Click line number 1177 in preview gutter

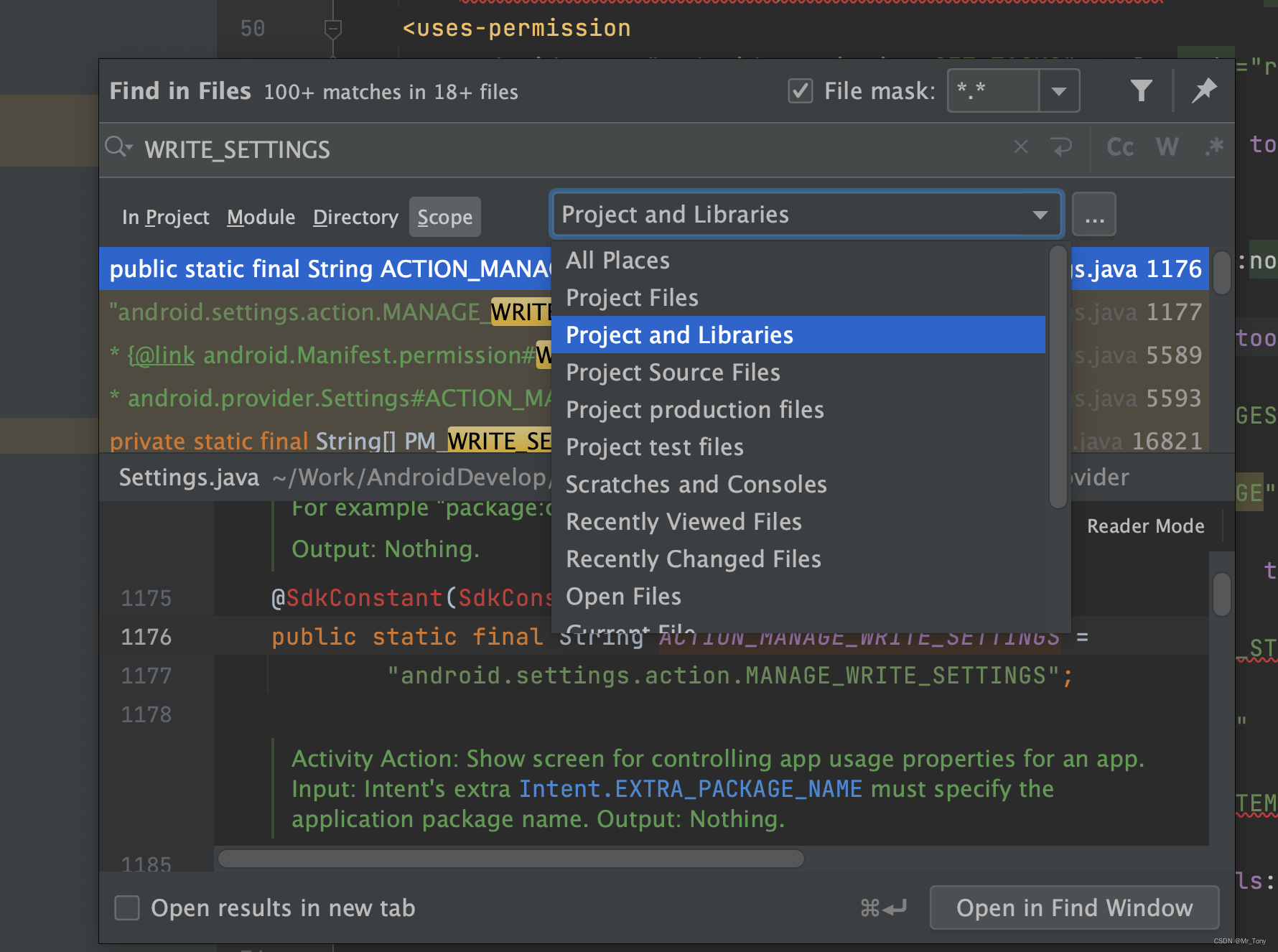point(146,676)
